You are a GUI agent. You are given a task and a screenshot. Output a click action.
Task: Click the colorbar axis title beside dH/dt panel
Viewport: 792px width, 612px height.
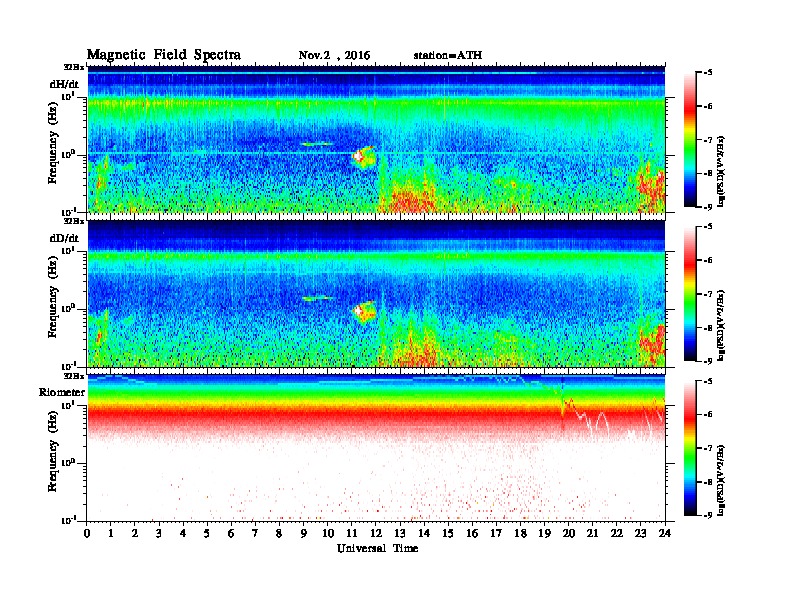[722, 170]
